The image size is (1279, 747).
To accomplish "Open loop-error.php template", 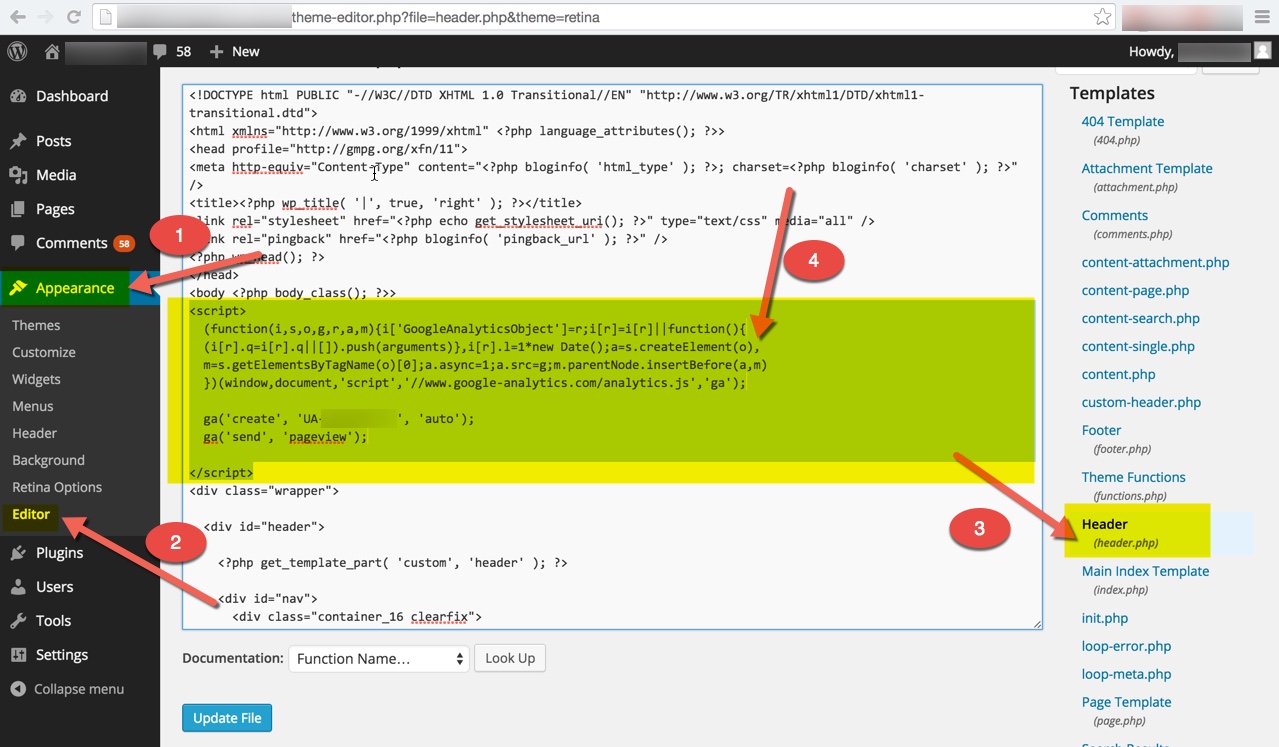I will pyautogui.click(x=1126, y=646).
